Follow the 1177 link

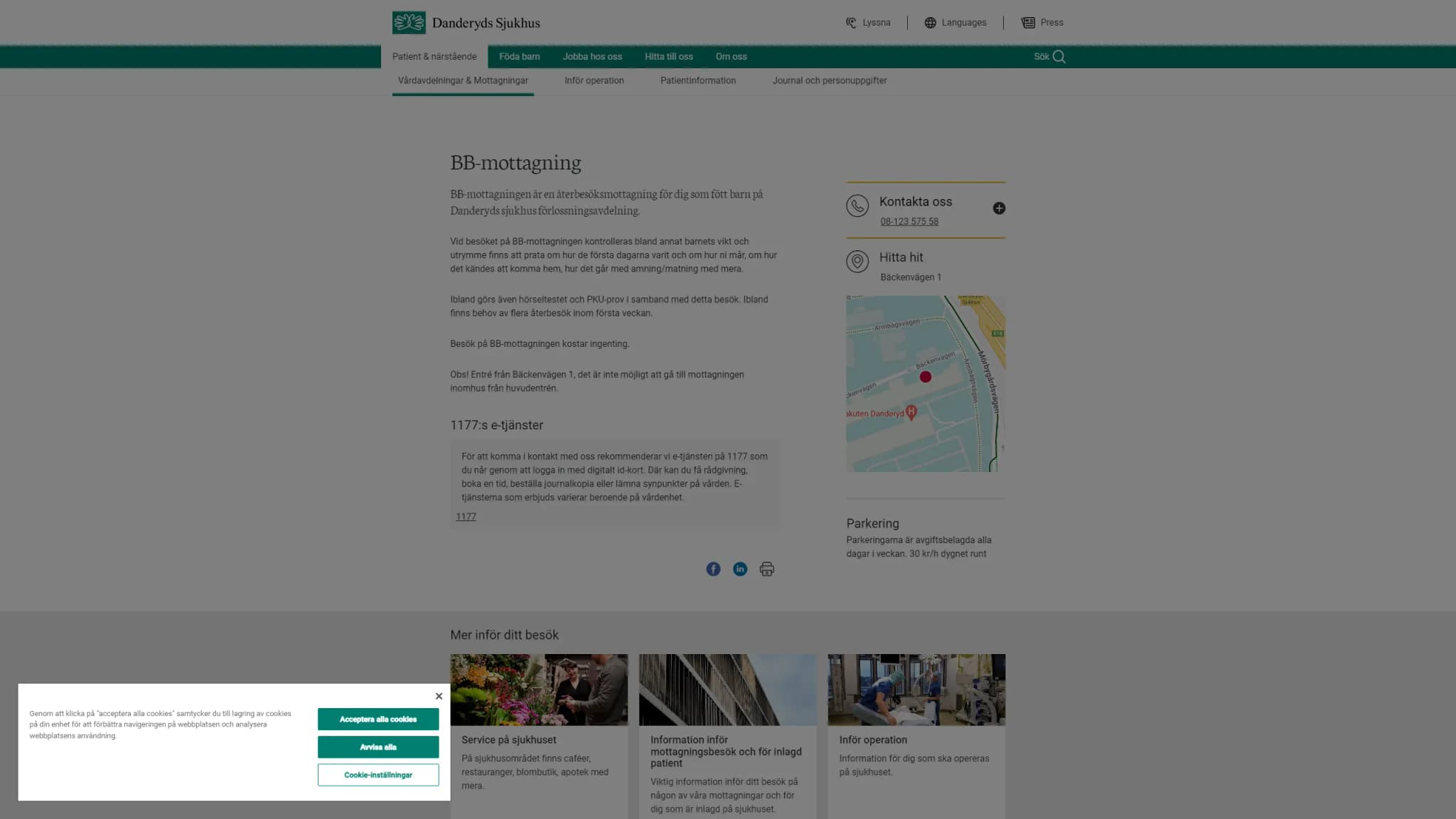click(466, 517)
